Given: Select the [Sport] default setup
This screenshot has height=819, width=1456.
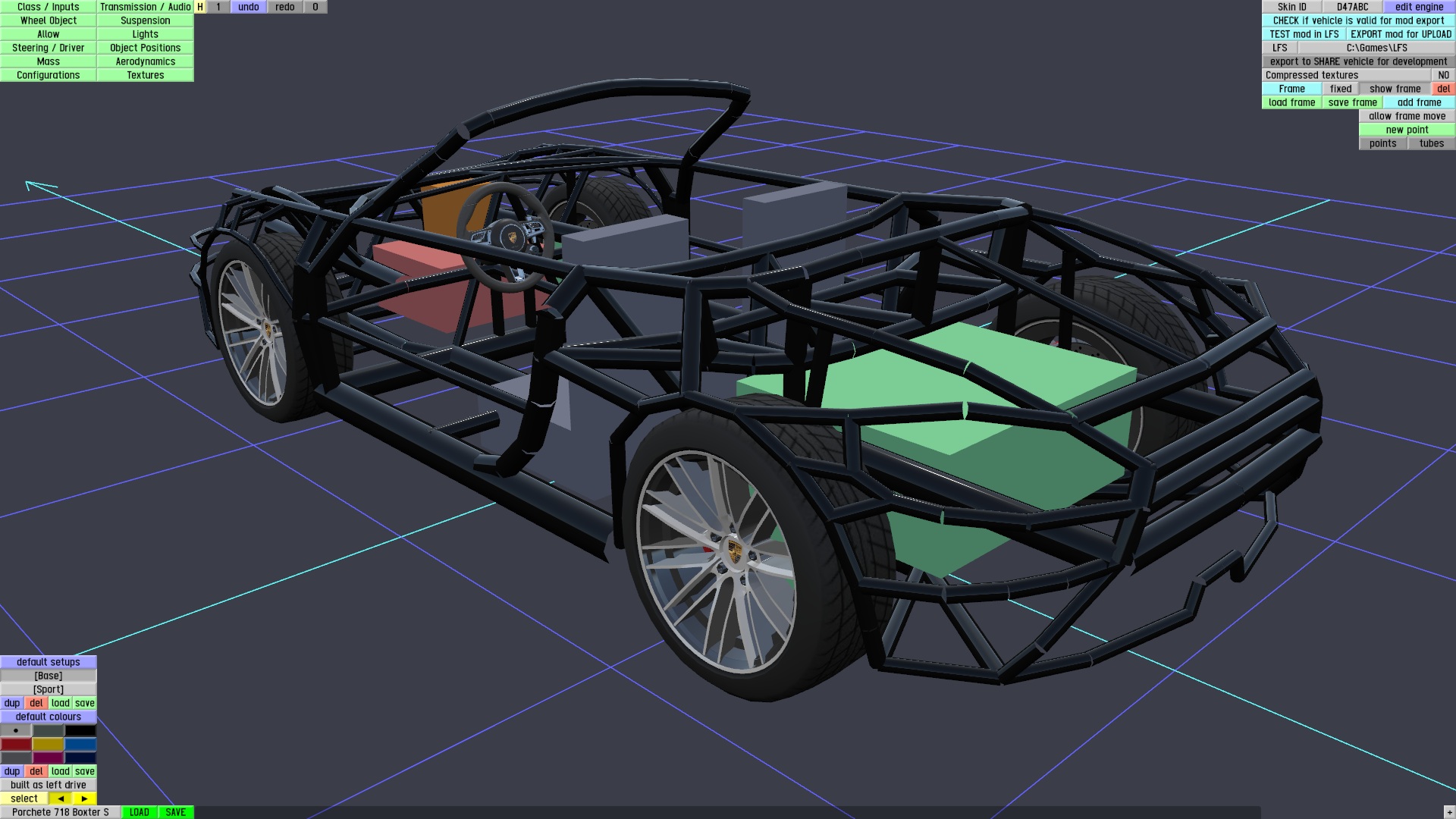Looking at the screenshot, I should 49,689.
